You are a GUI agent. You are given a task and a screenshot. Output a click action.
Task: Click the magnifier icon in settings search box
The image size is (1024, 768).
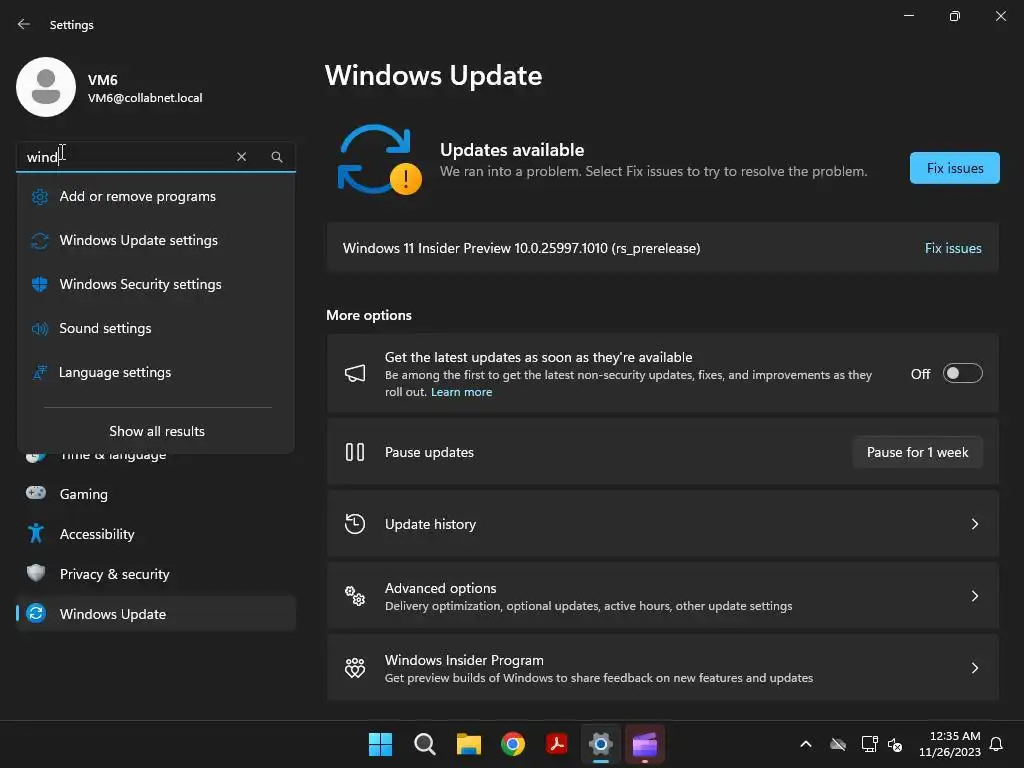[277, 157]
